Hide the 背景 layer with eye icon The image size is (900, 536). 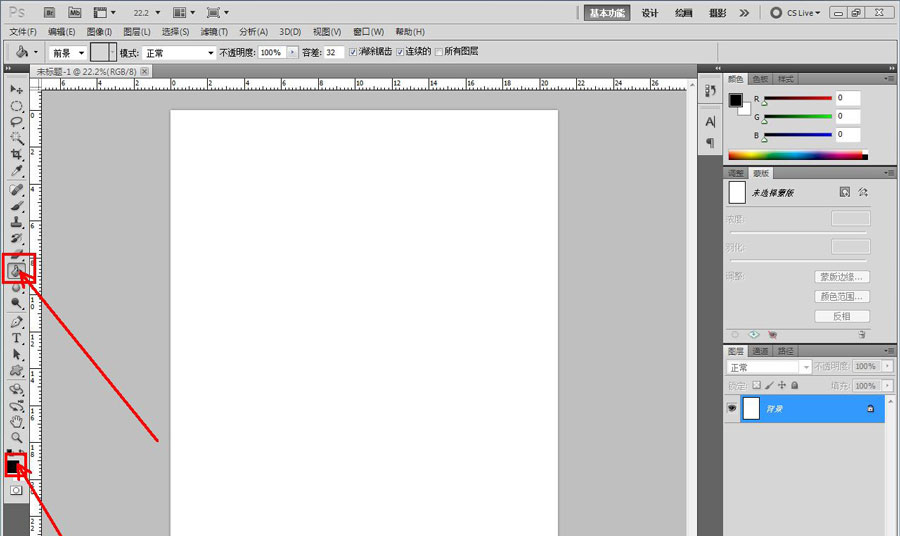(732, 409)
